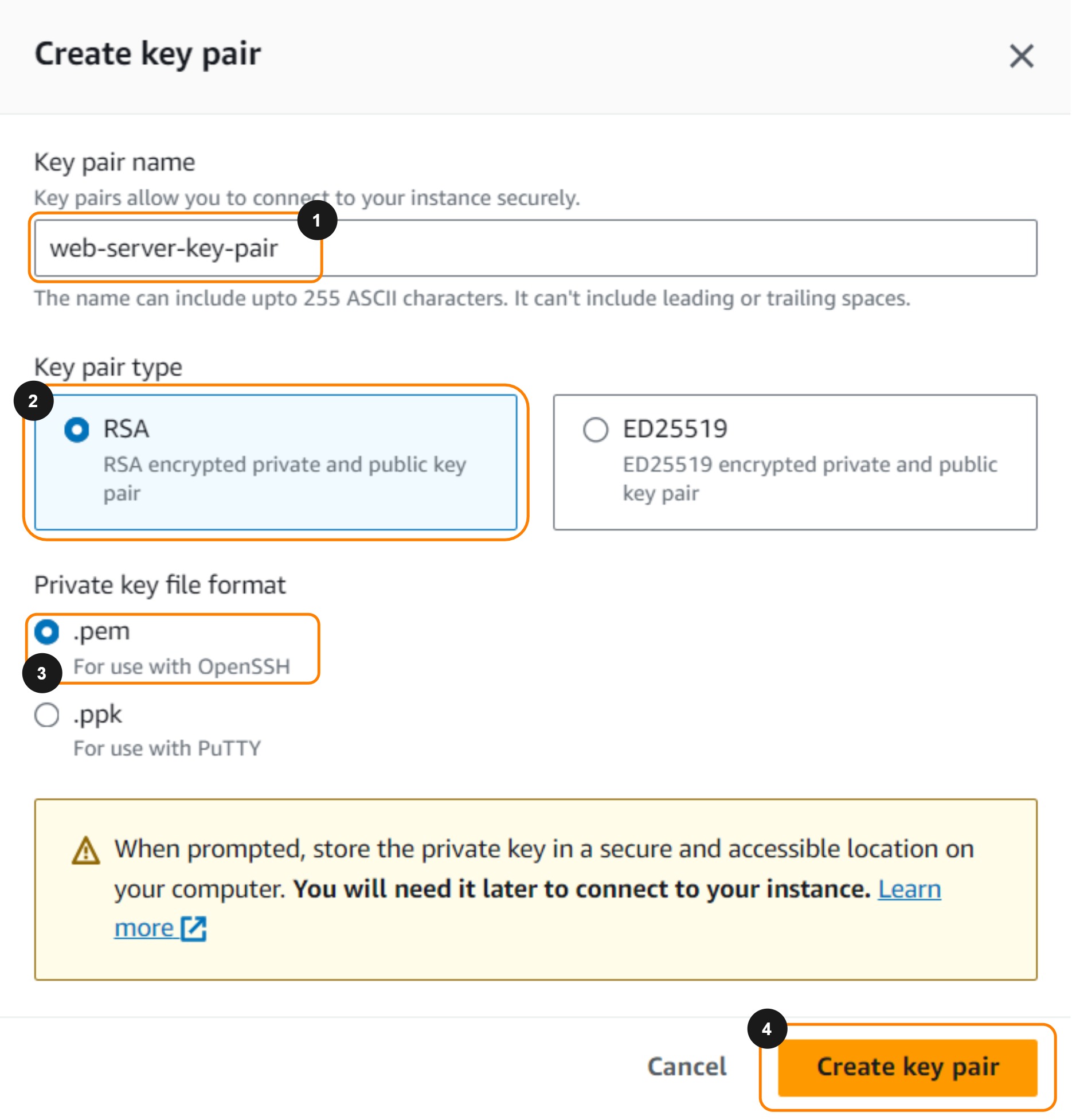The image size is (1072, 1120).
Task: Click the external link icon after 'more'
Action: pyautogui.click(x=194, y=928)
